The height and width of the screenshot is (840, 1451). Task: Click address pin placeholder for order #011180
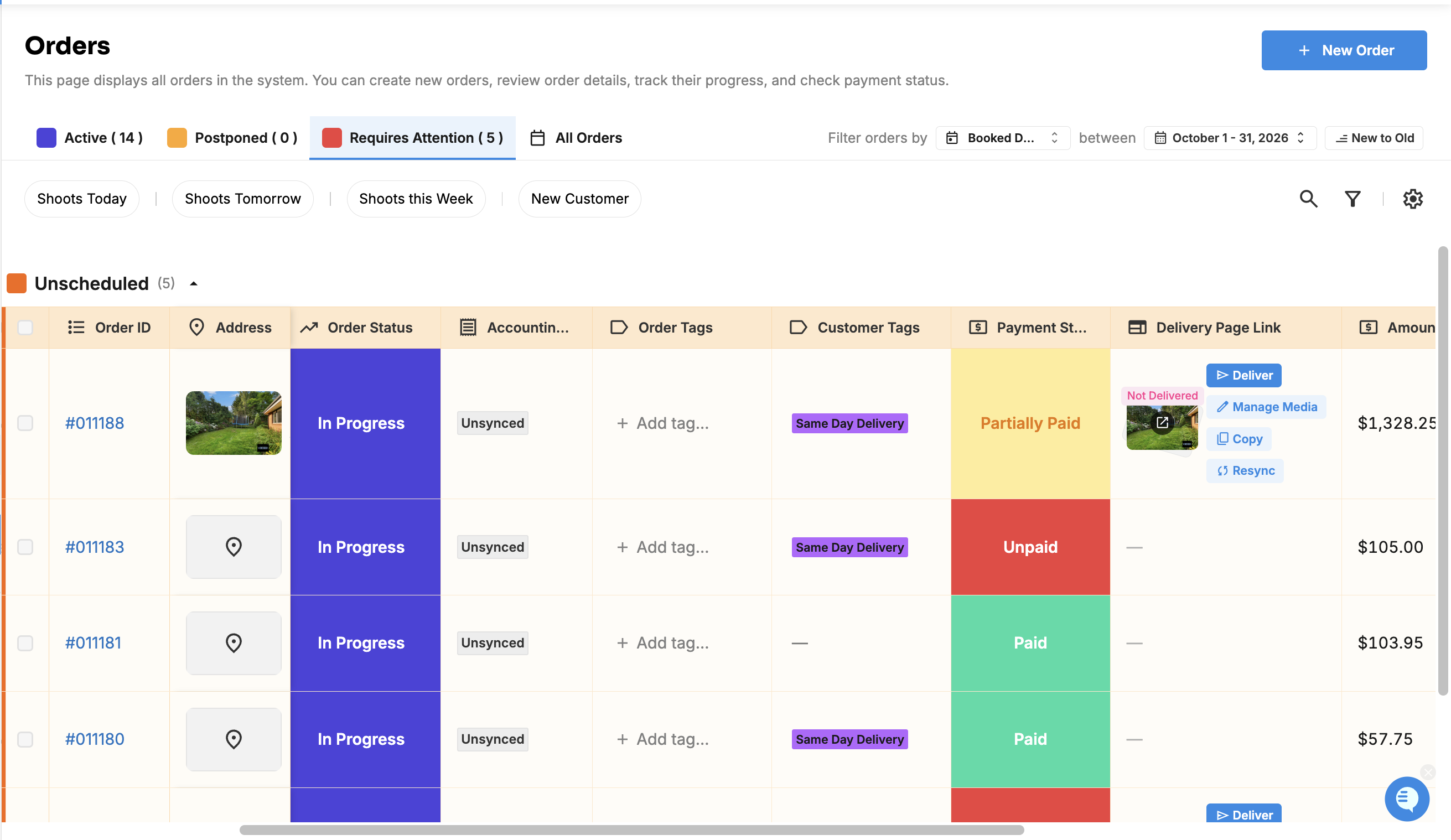coord(233,739)
